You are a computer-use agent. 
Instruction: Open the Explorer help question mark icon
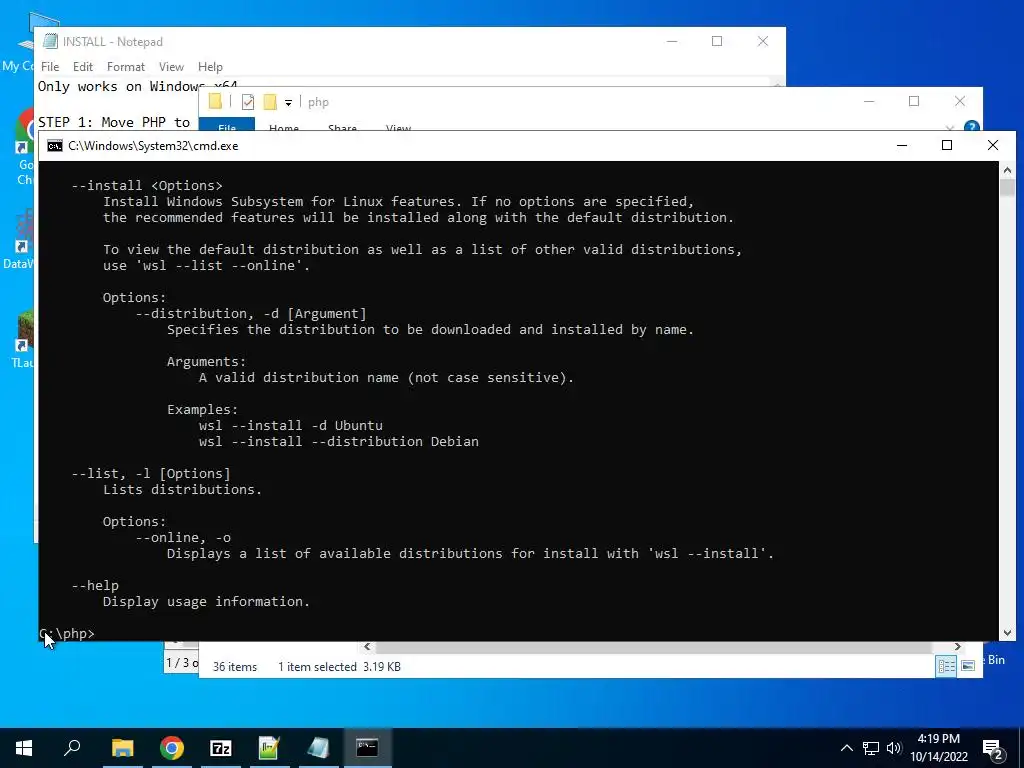[971, 126]
